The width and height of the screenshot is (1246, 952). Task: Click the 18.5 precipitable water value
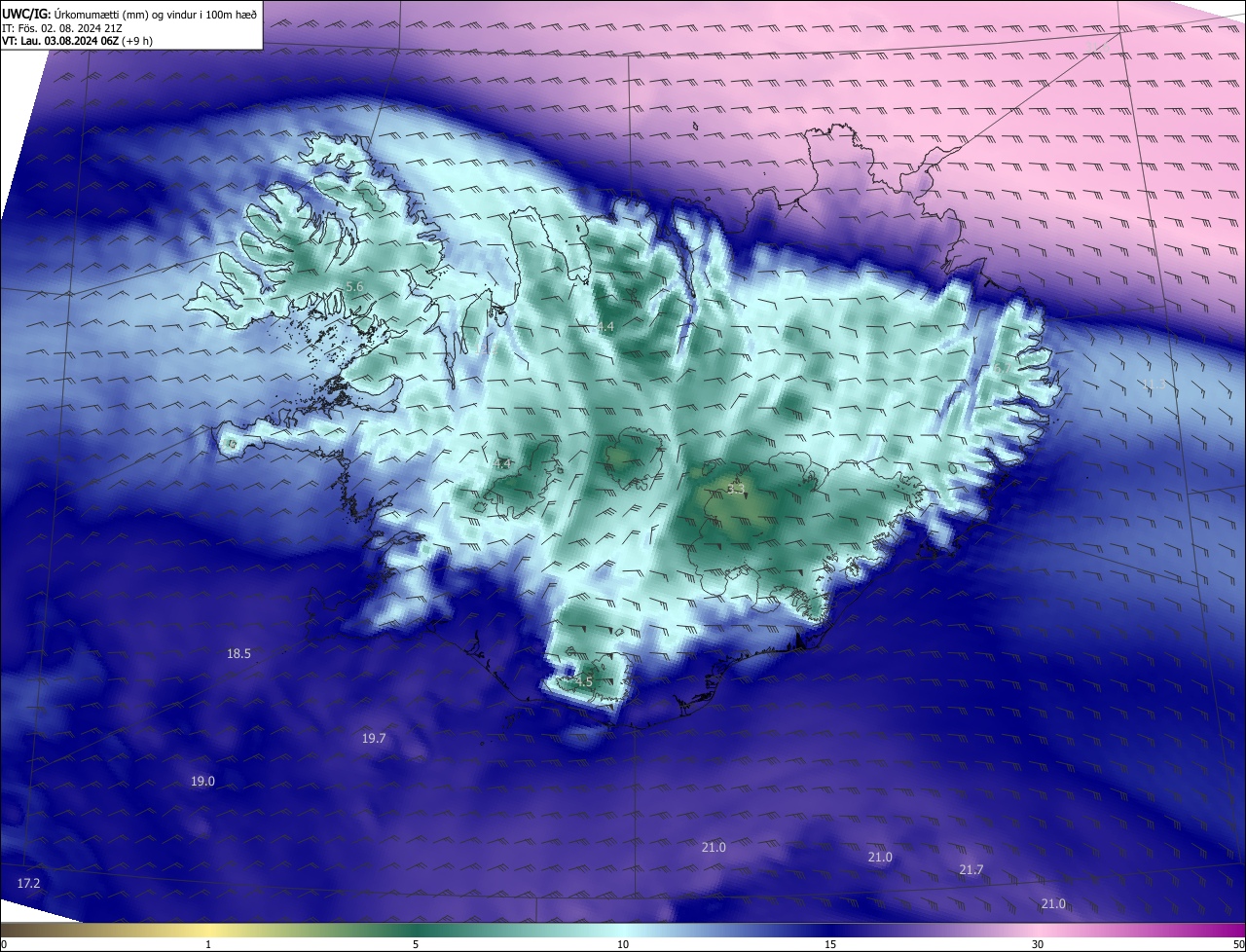click(238, 654)
